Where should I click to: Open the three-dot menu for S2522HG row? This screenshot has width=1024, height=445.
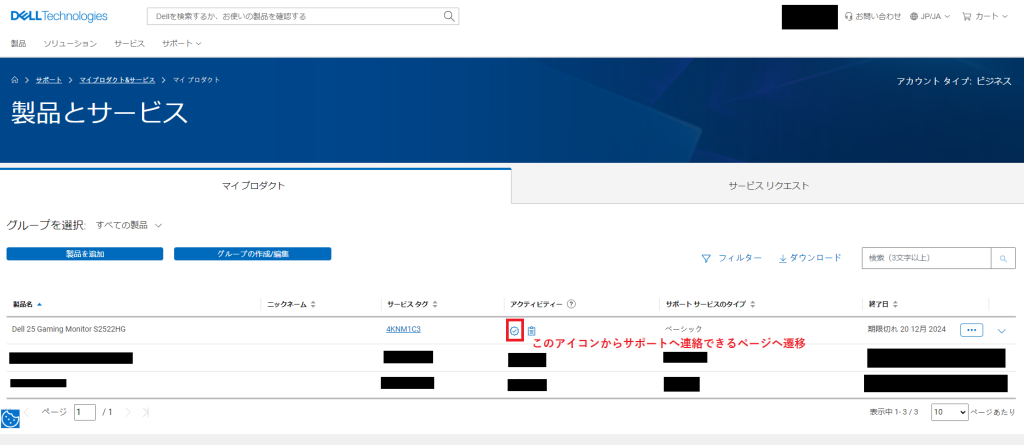[x=971, y=329]
